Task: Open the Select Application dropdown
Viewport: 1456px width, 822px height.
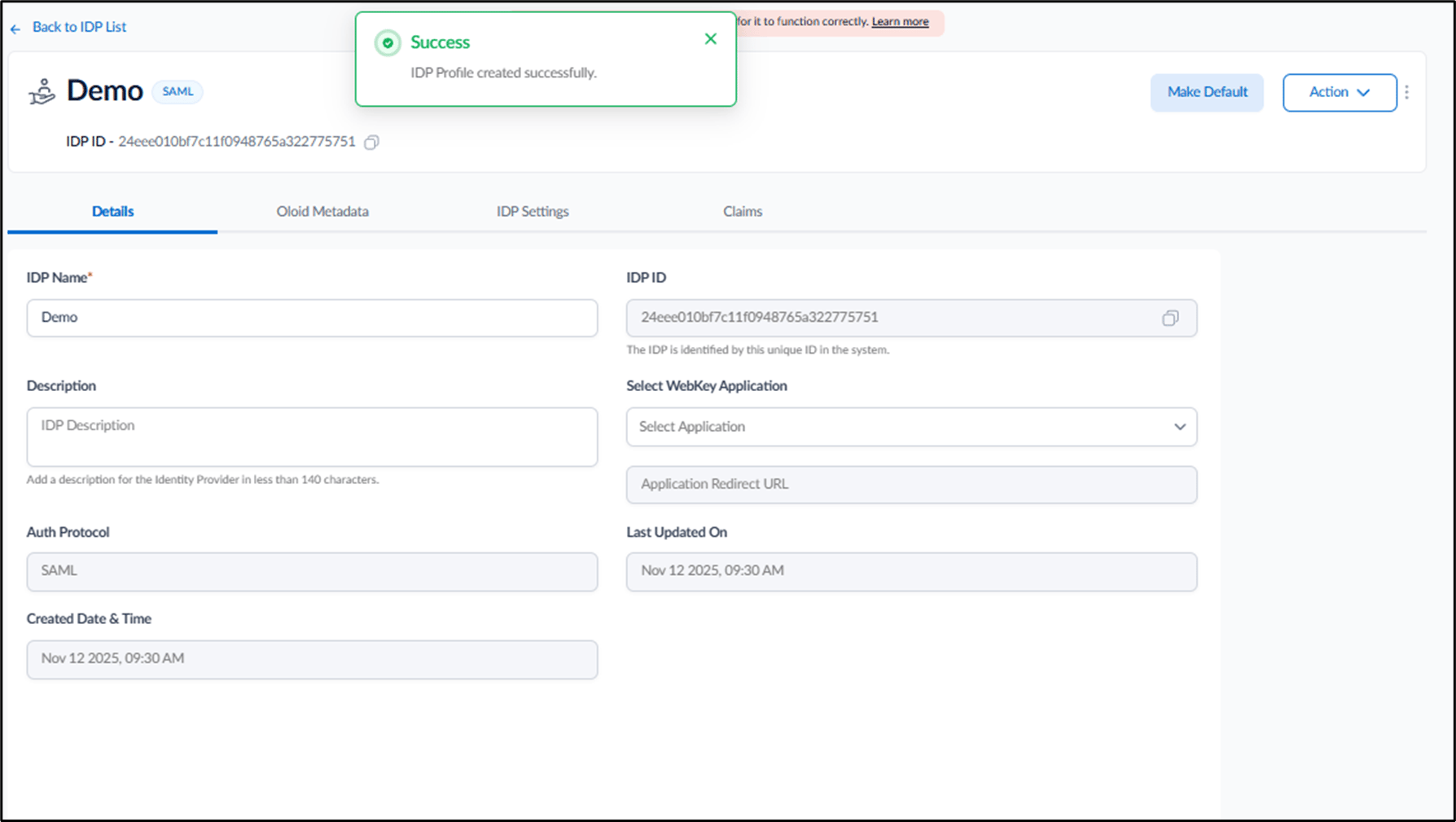Action: (x=911, y=427)
